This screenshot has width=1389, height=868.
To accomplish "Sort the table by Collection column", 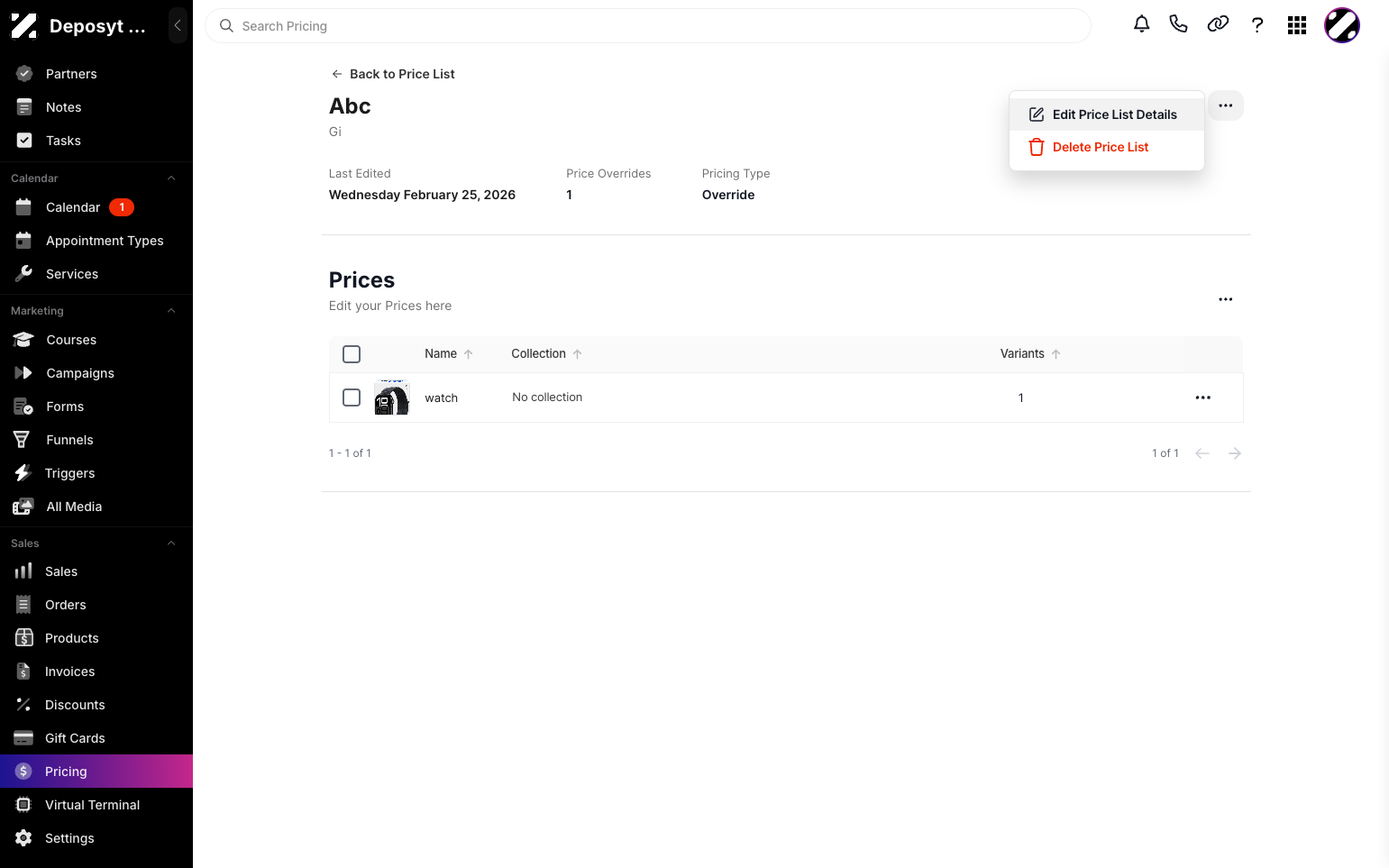I will 546,354.
